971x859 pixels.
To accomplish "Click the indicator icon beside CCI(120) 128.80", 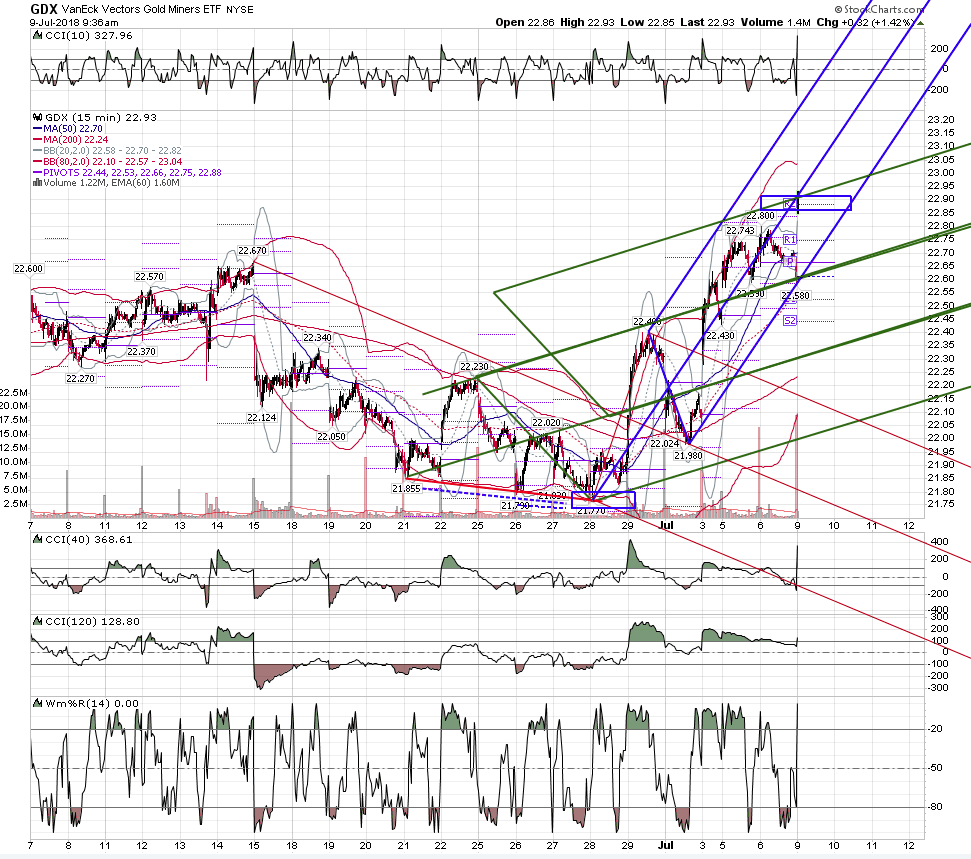I will point(37,621).
